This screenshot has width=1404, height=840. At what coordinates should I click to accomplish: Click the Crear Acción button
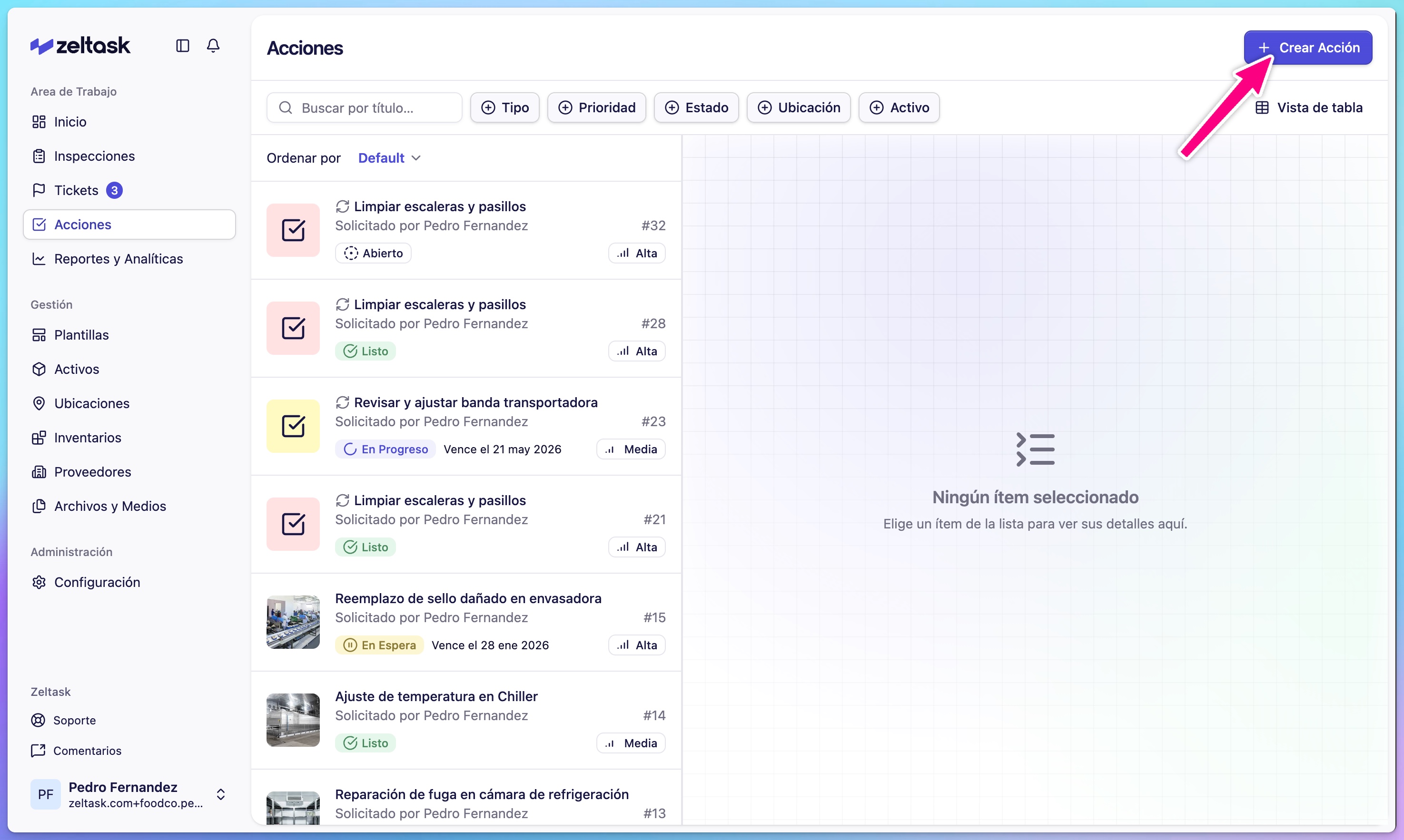click(x=1307, y=48)
